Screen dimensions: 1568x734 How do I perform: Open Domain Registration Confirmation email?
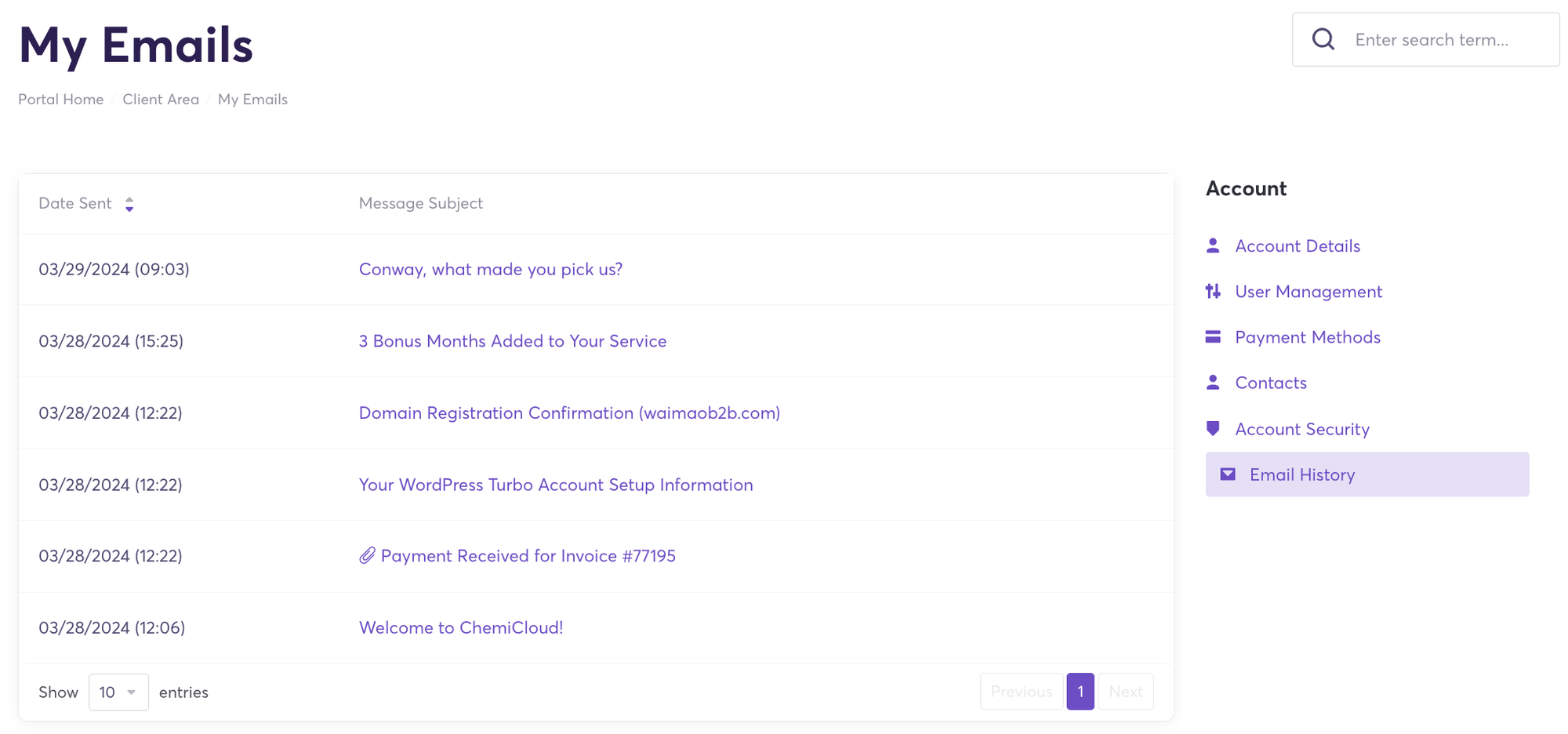click(x=569, y=412)
